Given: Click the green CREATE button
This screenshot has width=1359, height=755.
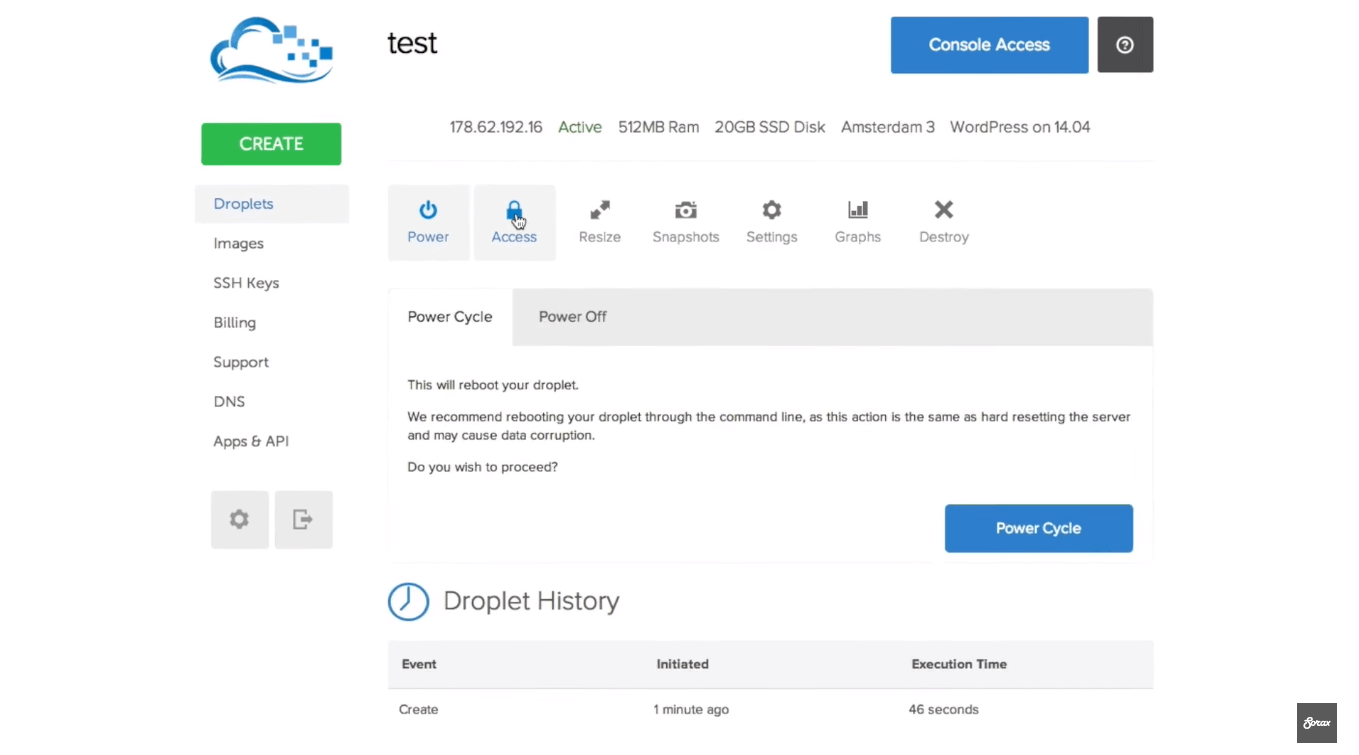Looking at the screenshot, I should [271, 144].
